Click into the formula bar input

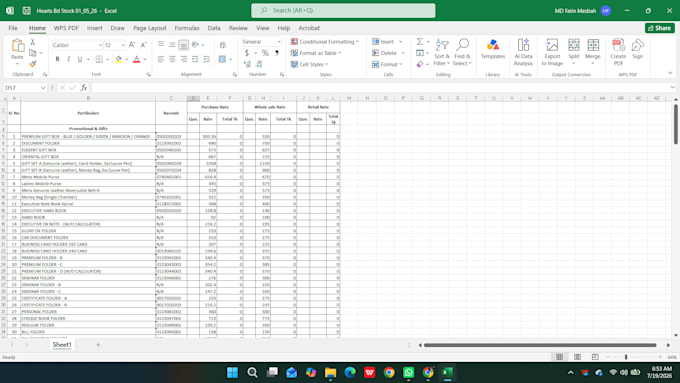pos(379,88)
